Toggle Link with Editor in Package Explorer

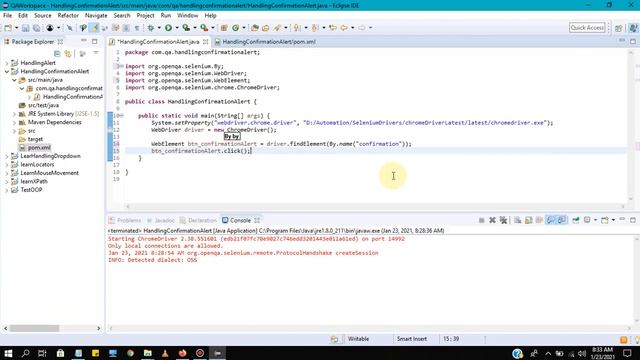(68, 54)
